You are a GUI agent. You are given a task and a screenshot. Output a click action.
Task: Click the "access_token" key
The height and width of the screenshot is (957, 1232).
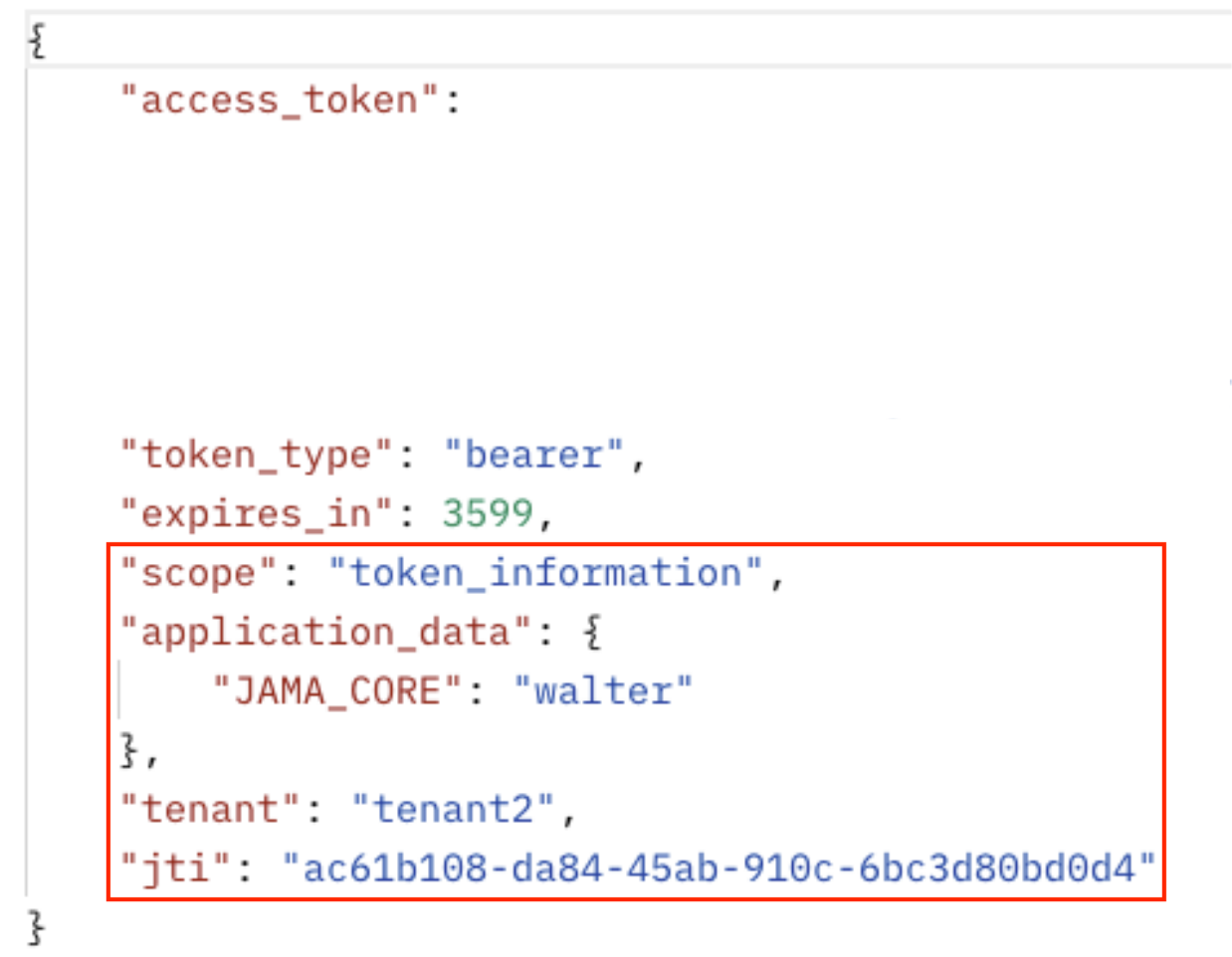pyautogui.click(x=279, y=100)
